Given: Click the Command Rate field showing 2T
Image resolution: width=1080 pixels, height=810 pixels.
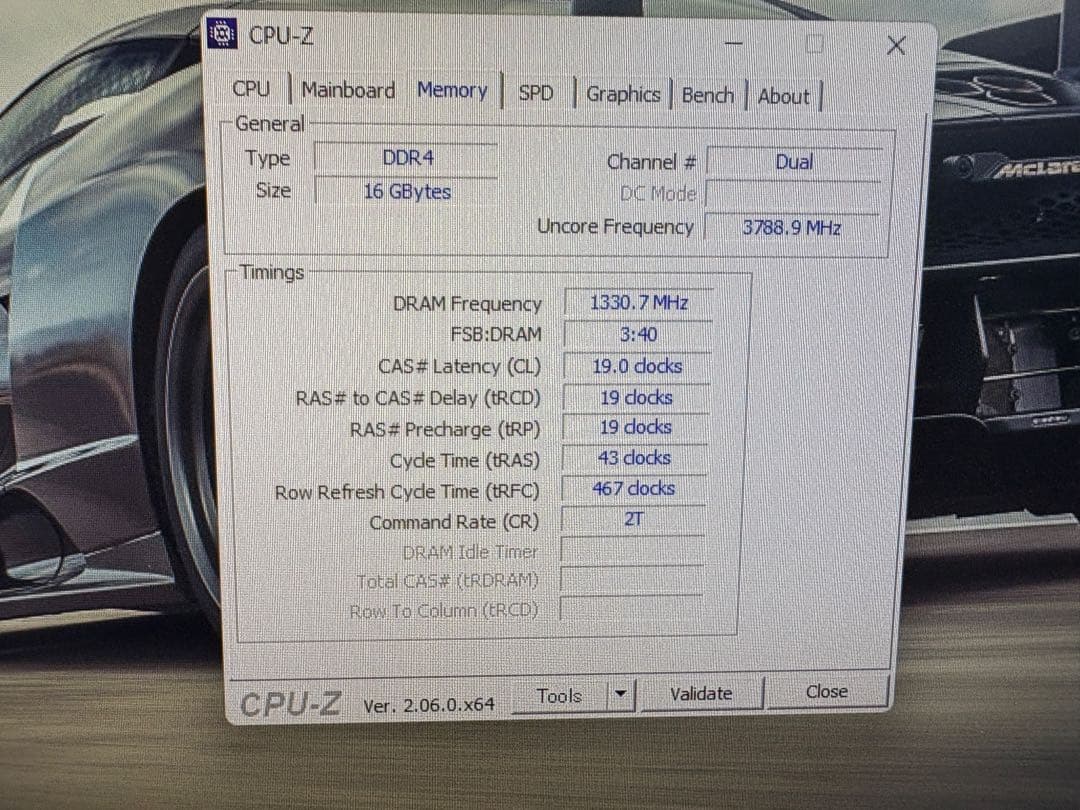Looking at the screenshot, I should tap(633, 520).
